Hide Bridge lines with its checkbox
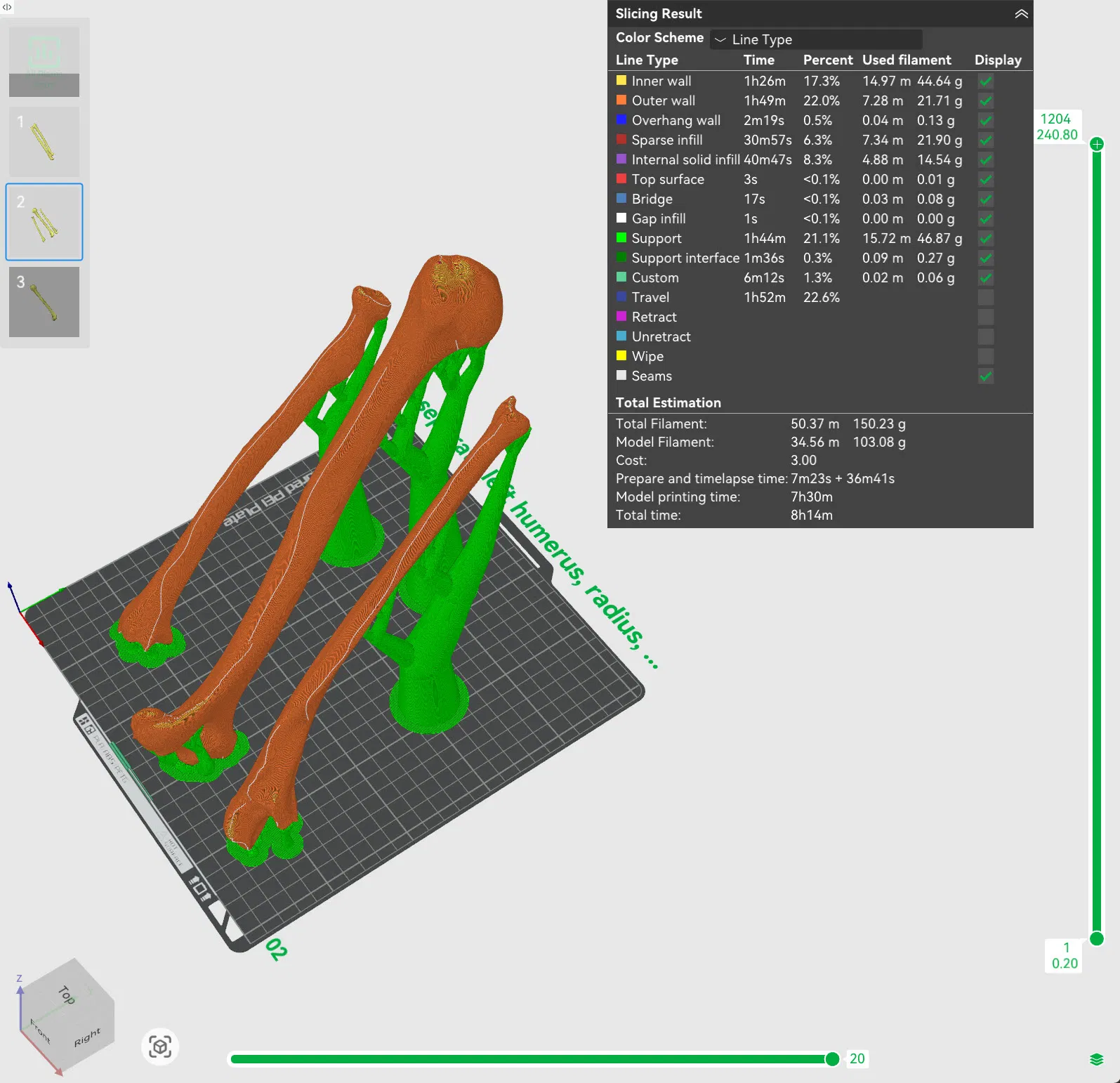1120x1083 pixels. pyautogui.click(x=986, y=199)
